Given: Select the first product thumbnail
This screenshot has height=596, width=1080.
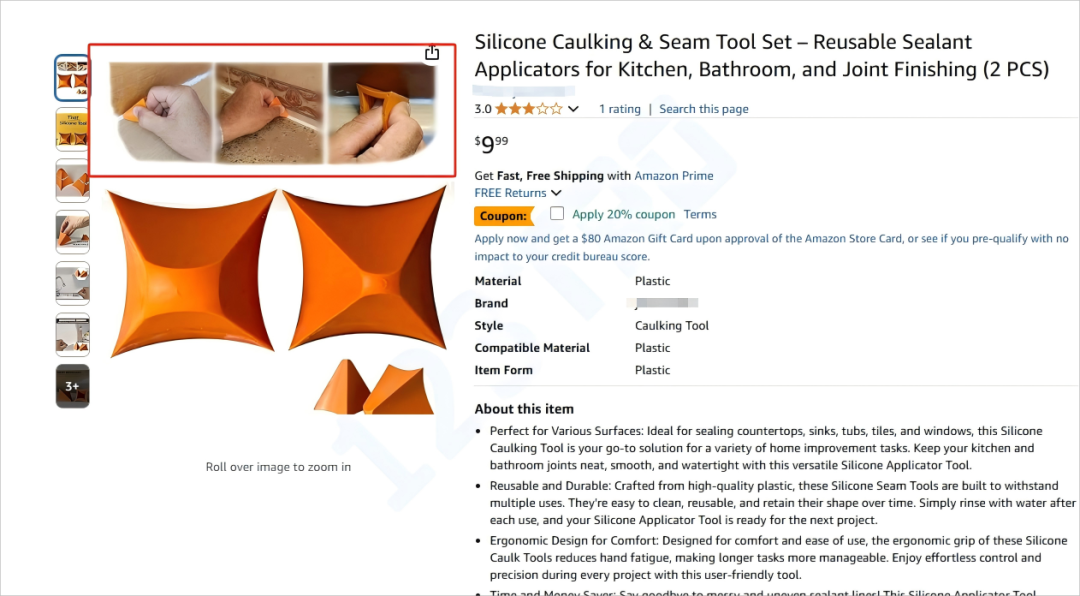Looking at the screenshot, I should point(73,78).
